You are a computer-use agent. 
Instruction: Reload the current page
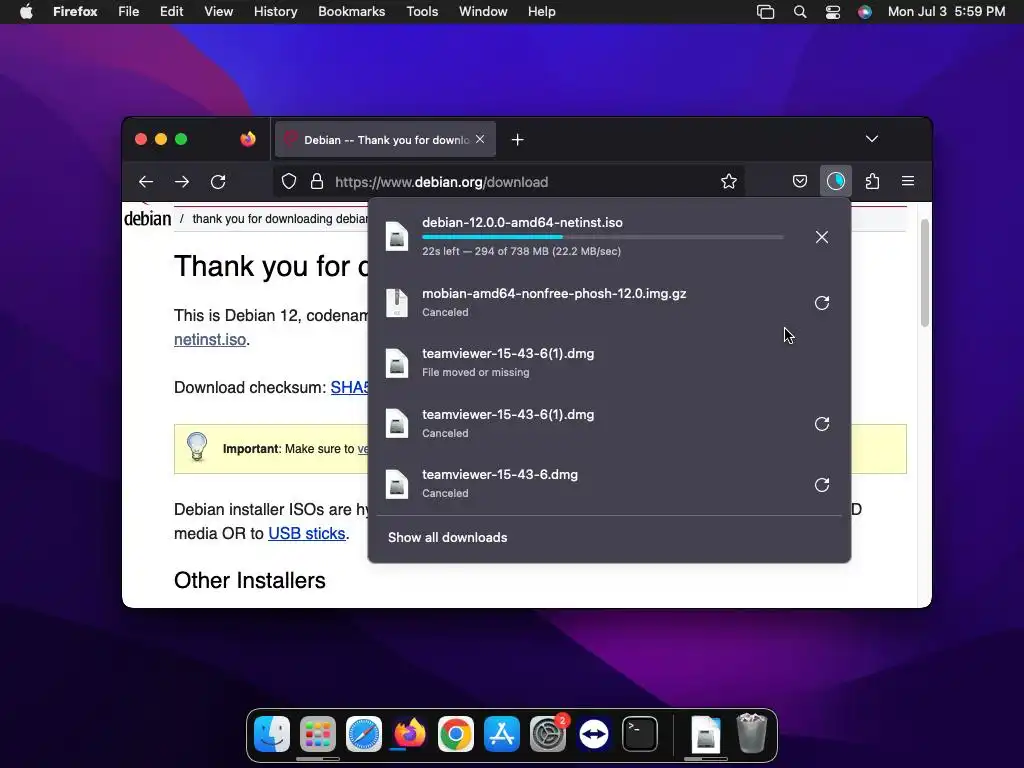tap(218, 182)
